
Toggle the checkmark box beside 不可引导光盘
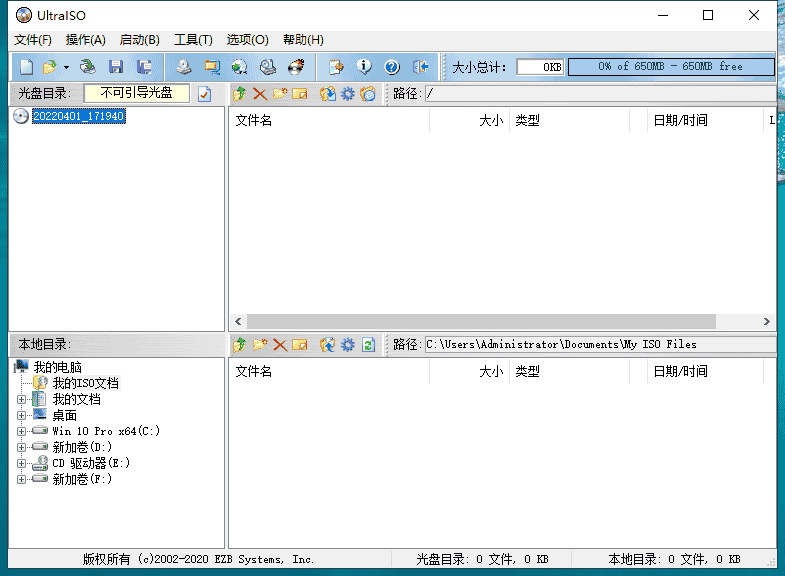205,94
